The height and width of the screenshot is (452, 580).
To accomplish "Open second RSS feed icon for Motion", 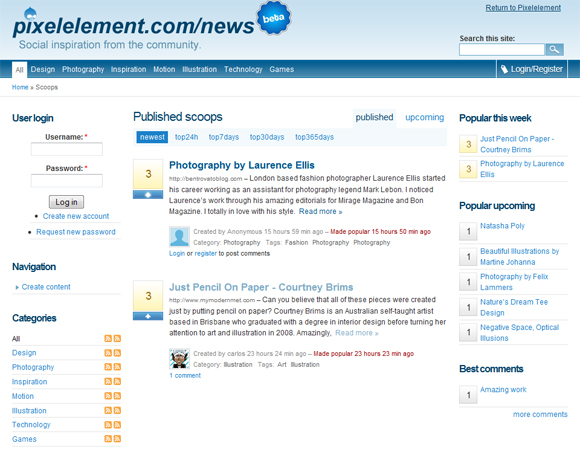I will pos(117,396).
